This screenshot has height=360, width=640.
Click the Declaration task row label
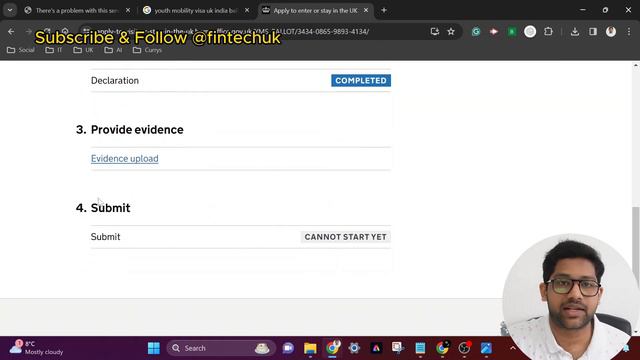[115, 80]
